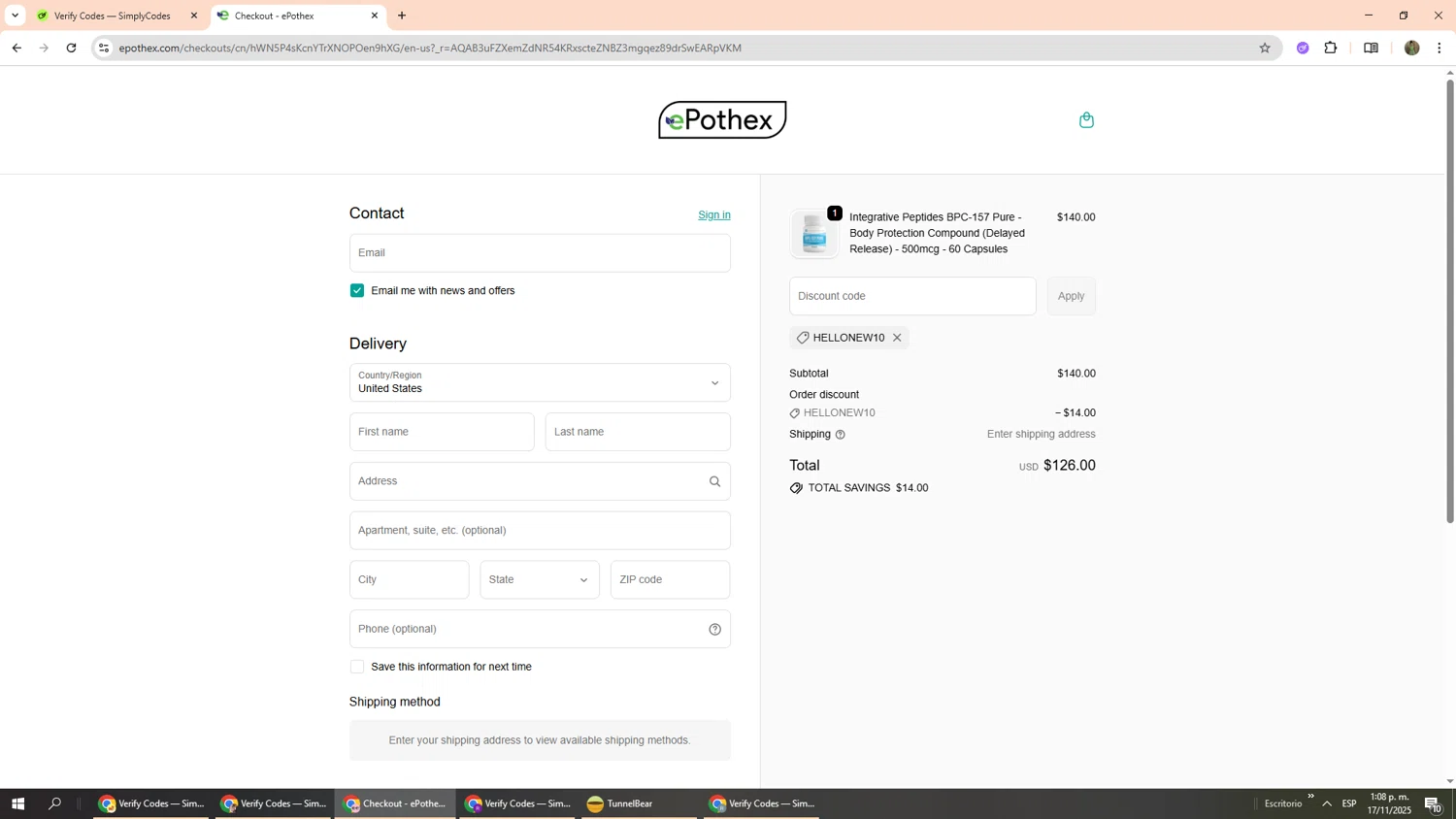
Task: Click the Integrative Peptides BPC-157 product name
Action: (x=937, y=234)
